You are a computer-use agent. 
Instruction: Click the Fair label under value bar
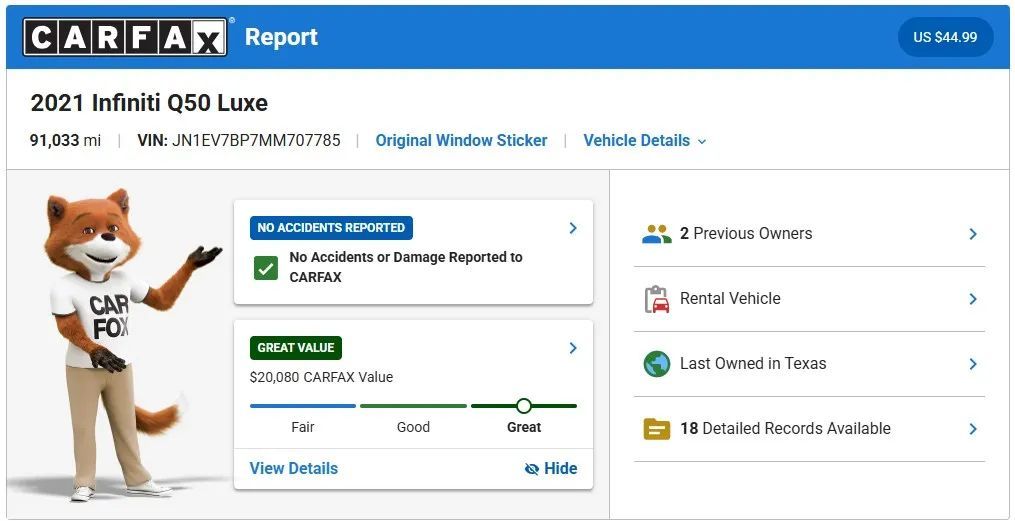coord(303,427)
